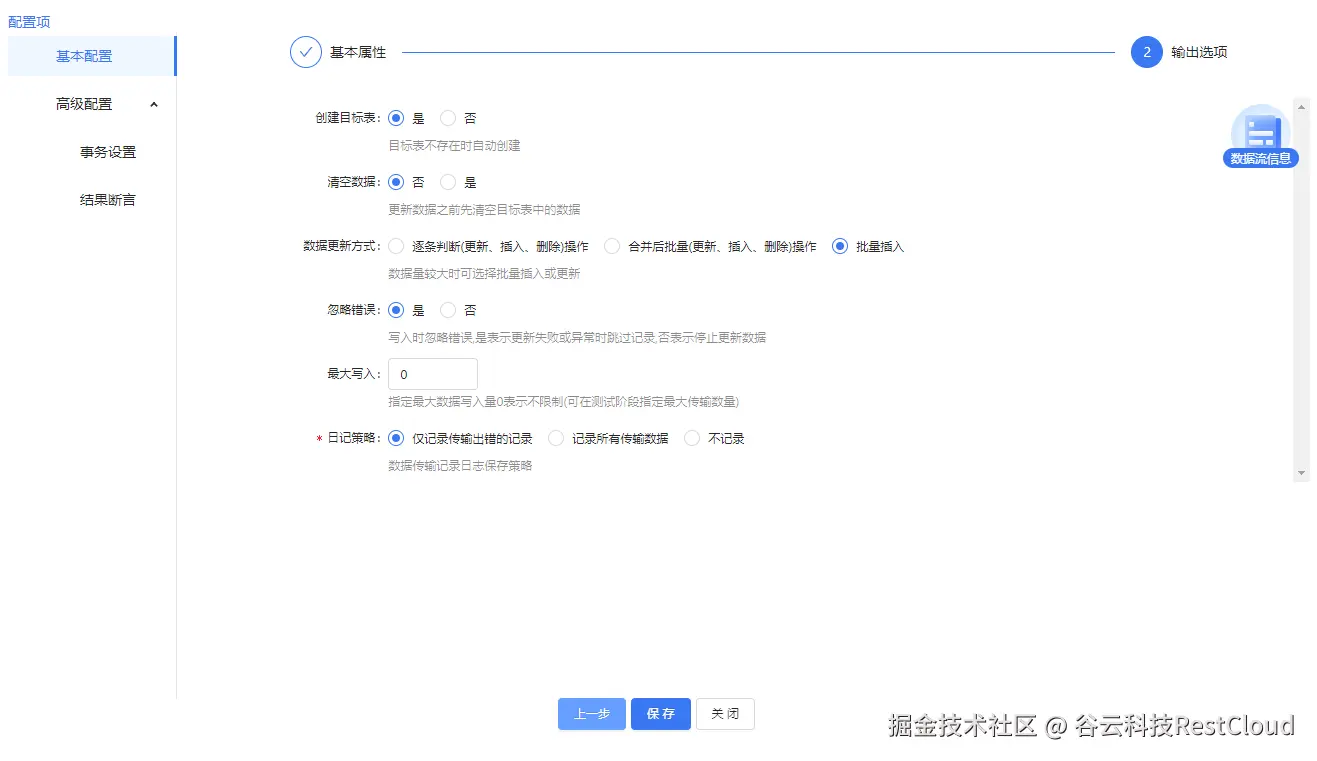
Task: Click the 上一步 button
Action: (x=591, y=713)
